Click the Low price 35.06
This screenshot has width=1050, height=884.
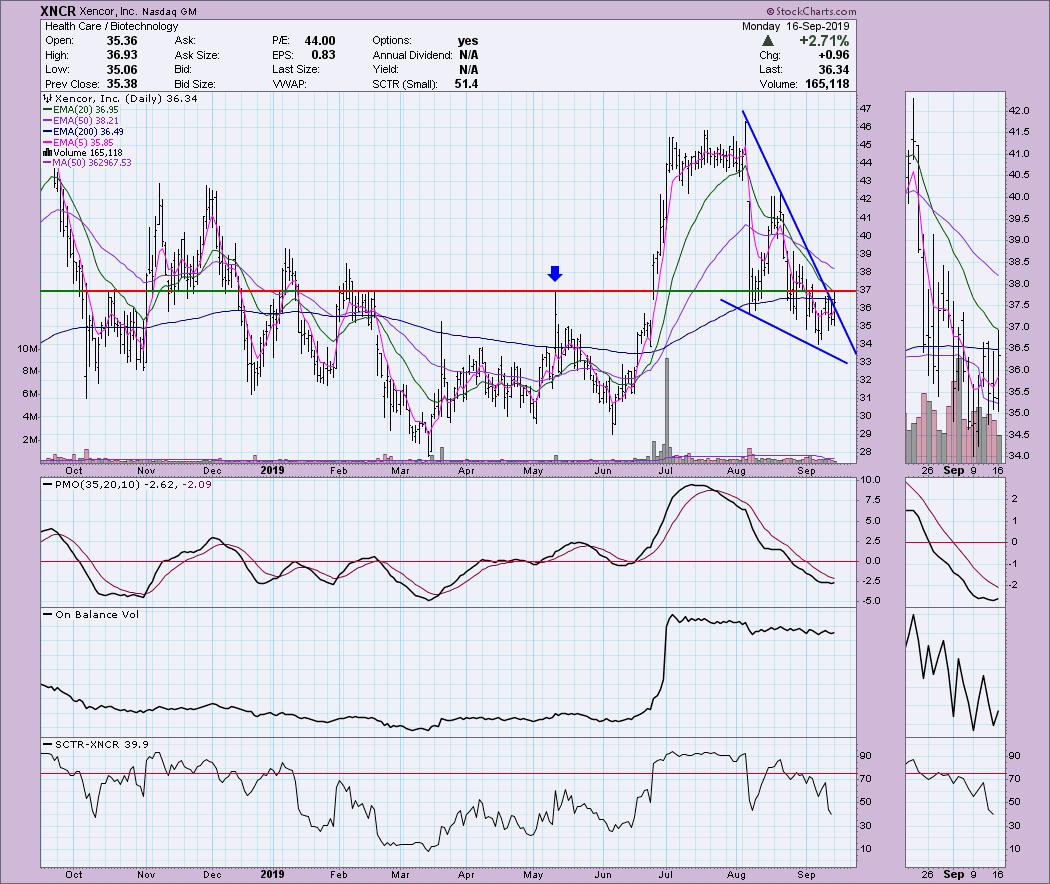point(122,70)
